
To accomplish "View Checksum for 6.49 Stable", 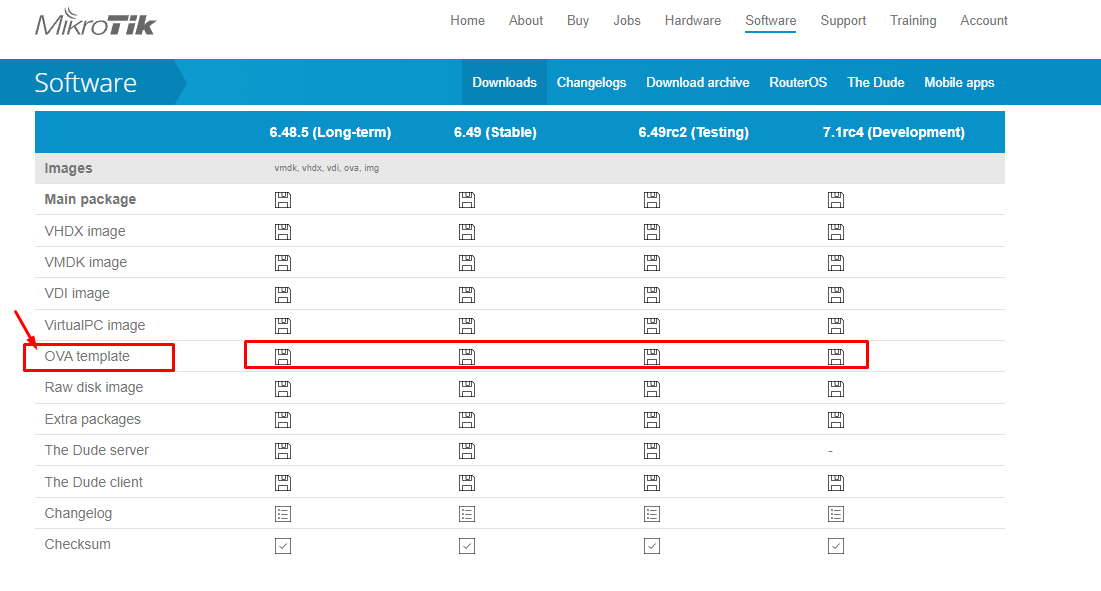I will (x=467, y=545).
